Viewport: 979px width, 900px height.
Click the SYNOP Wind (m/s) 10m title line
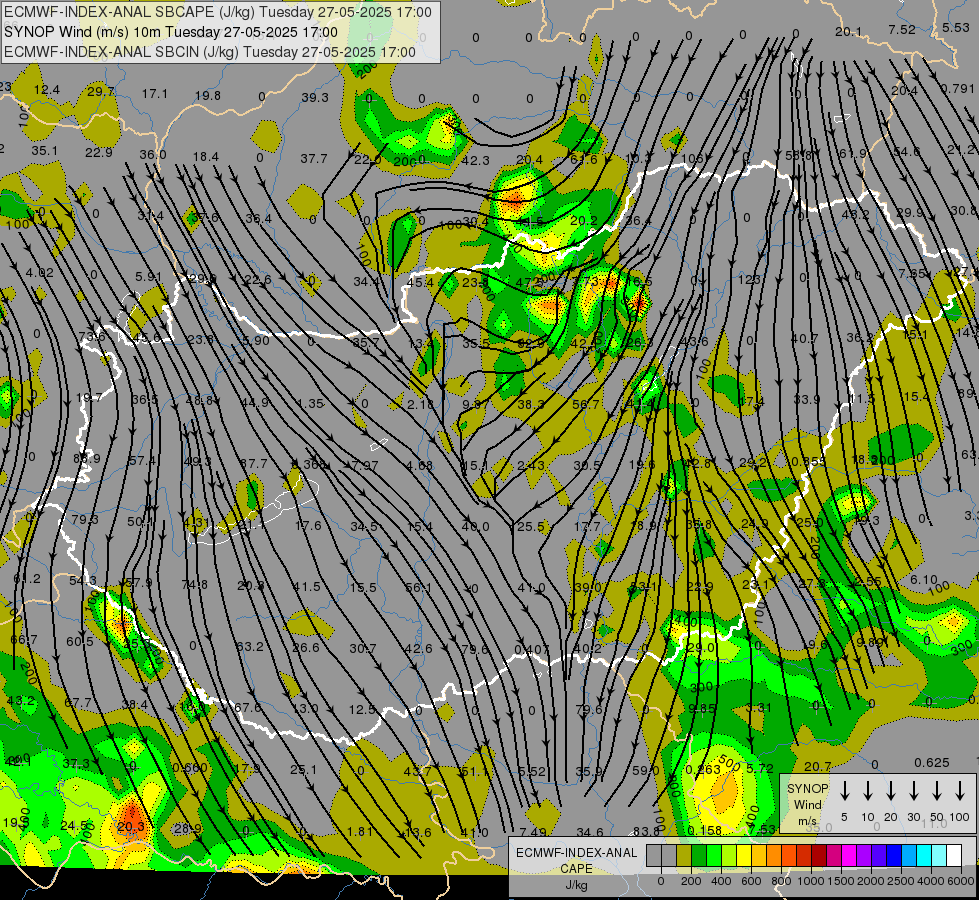pyautogui.click(x=170, y=32)
